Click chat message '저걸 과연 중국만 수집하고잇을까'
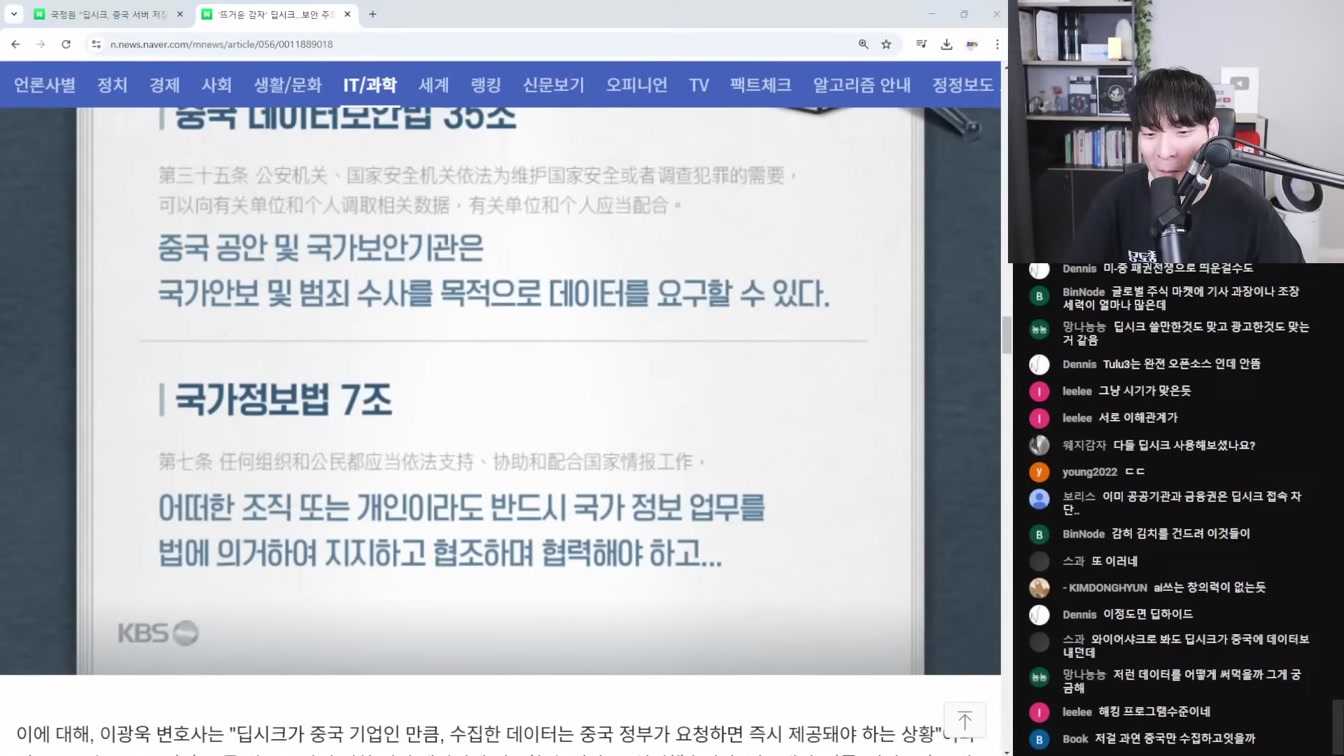The width and height of the screenshot is (1344, 756). (1175, 739)
